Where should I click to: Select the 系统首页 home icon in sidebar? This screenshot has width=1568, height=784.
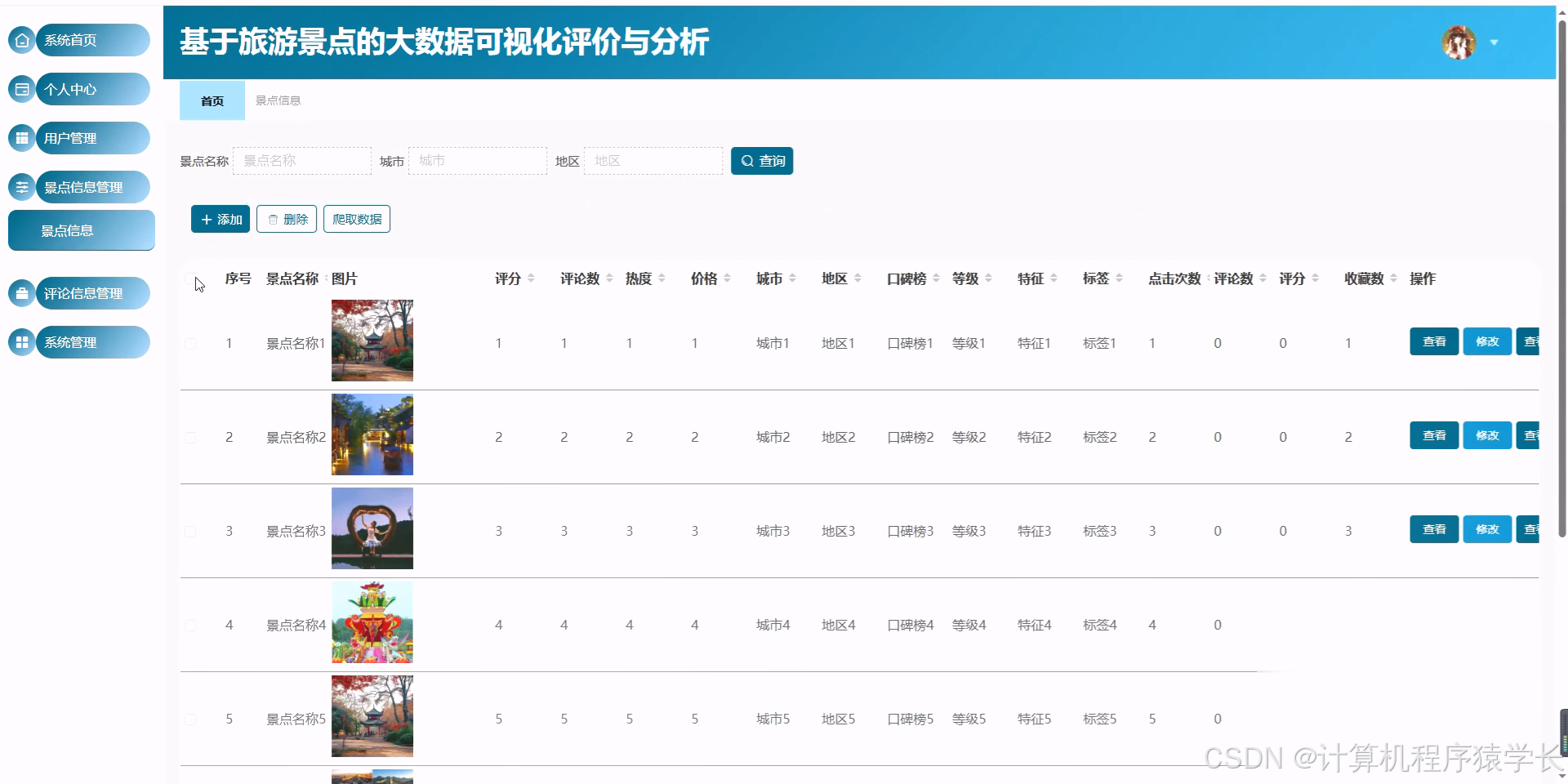point(22,39)
